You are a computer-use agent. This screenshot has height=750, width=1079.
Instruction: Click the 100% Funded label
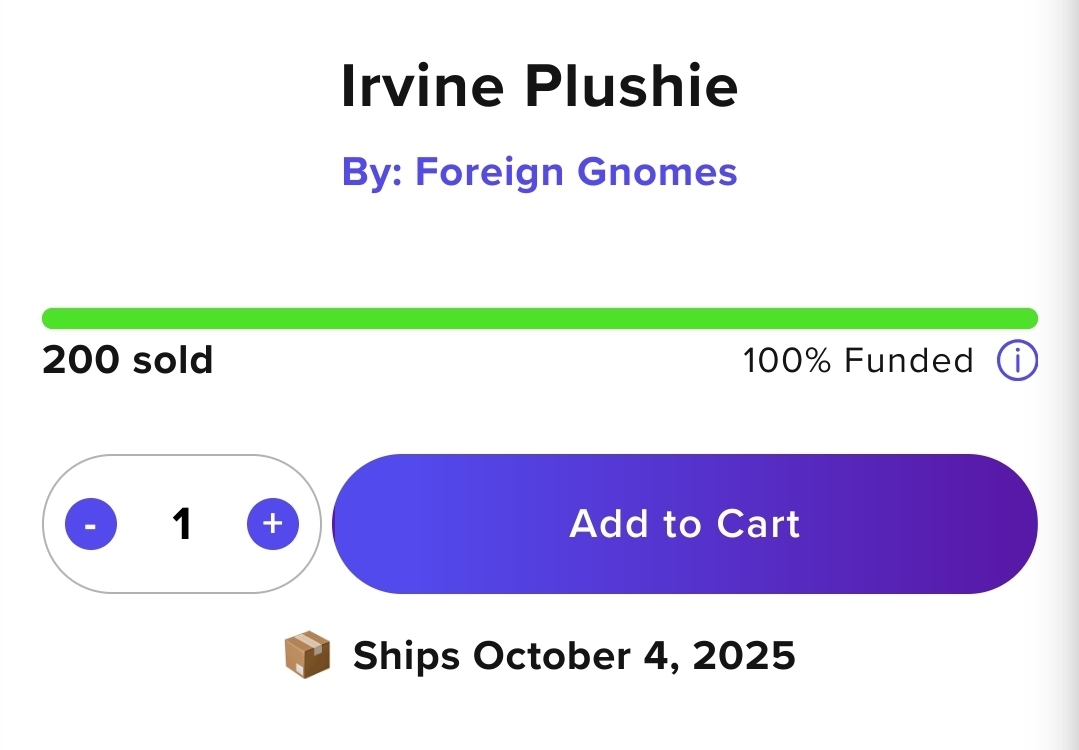[x=858, y=361]
